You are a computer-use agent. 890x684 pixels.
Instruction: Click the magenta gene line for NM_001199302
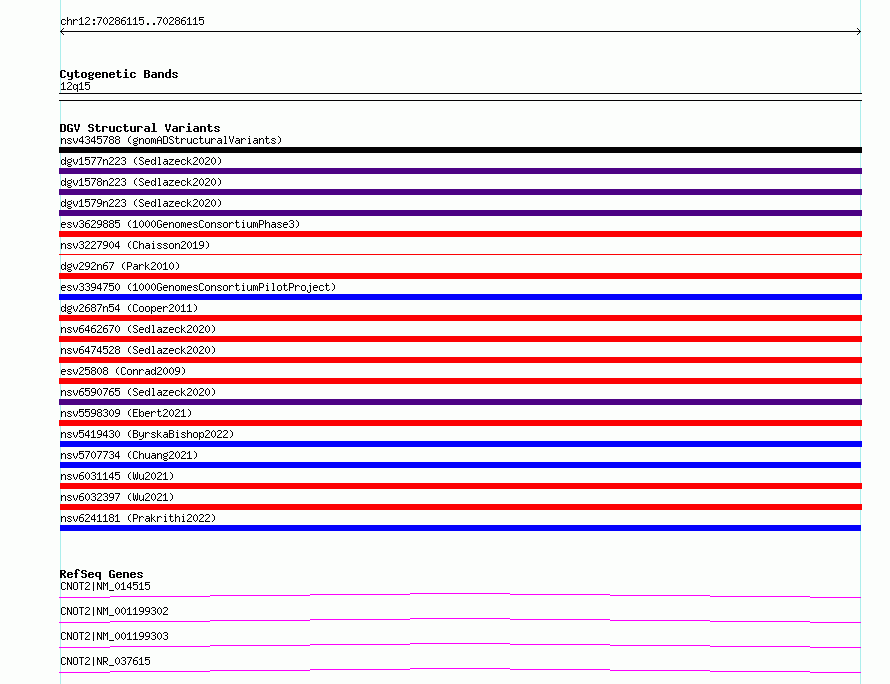coord(460,620)
